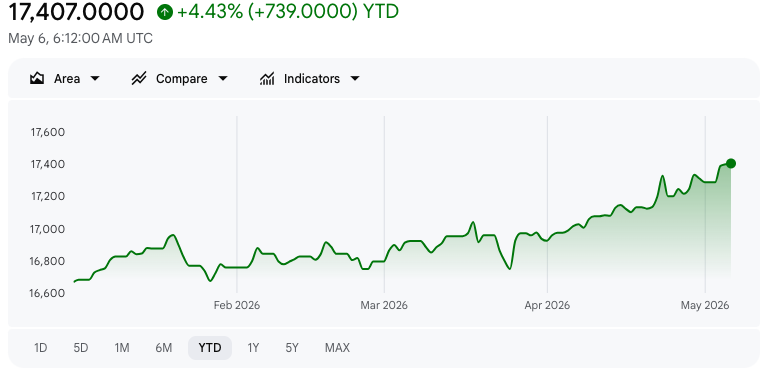Switch to the 1D range
This screenshot has height=374, width=764.
tap(40, 348)
